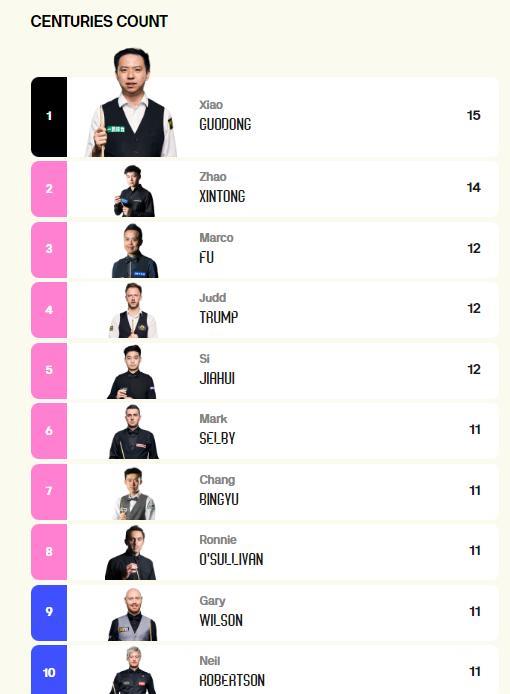Select the Centuries Count heading
The image size is (510, 694).
pos(99,21)
